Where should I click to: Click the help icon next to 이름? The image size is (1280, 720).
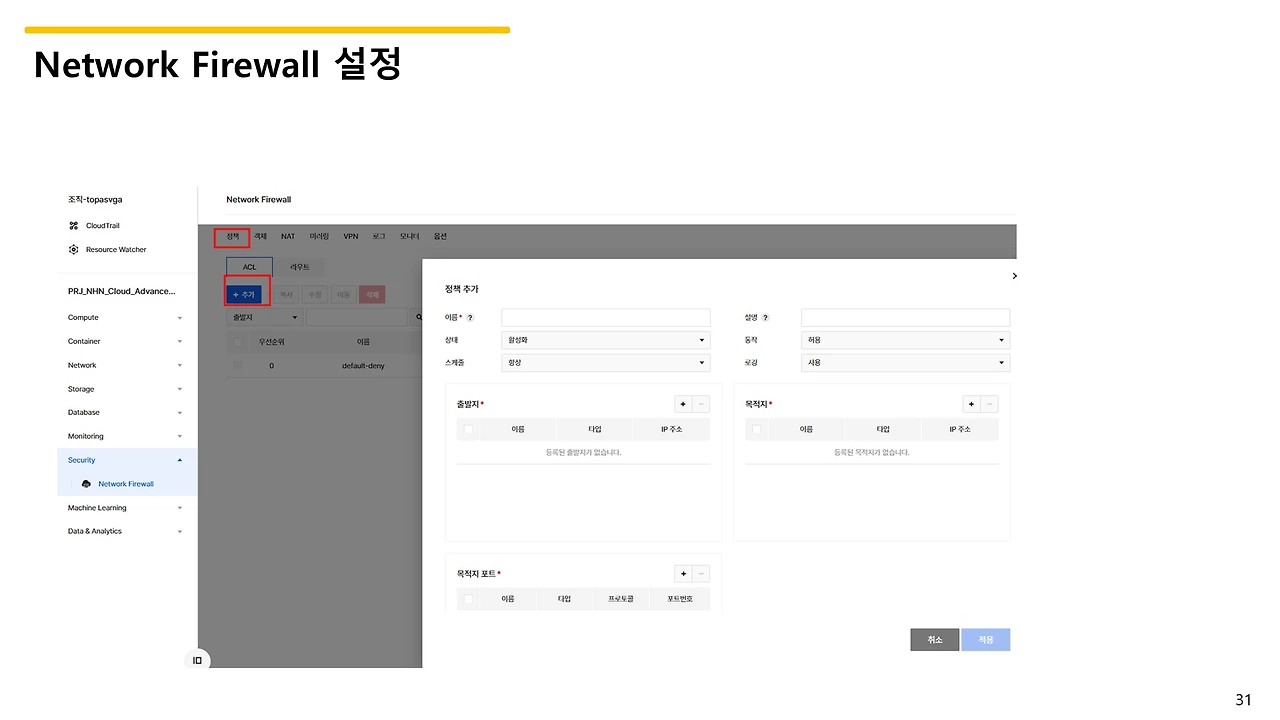[x=470, y=318]
